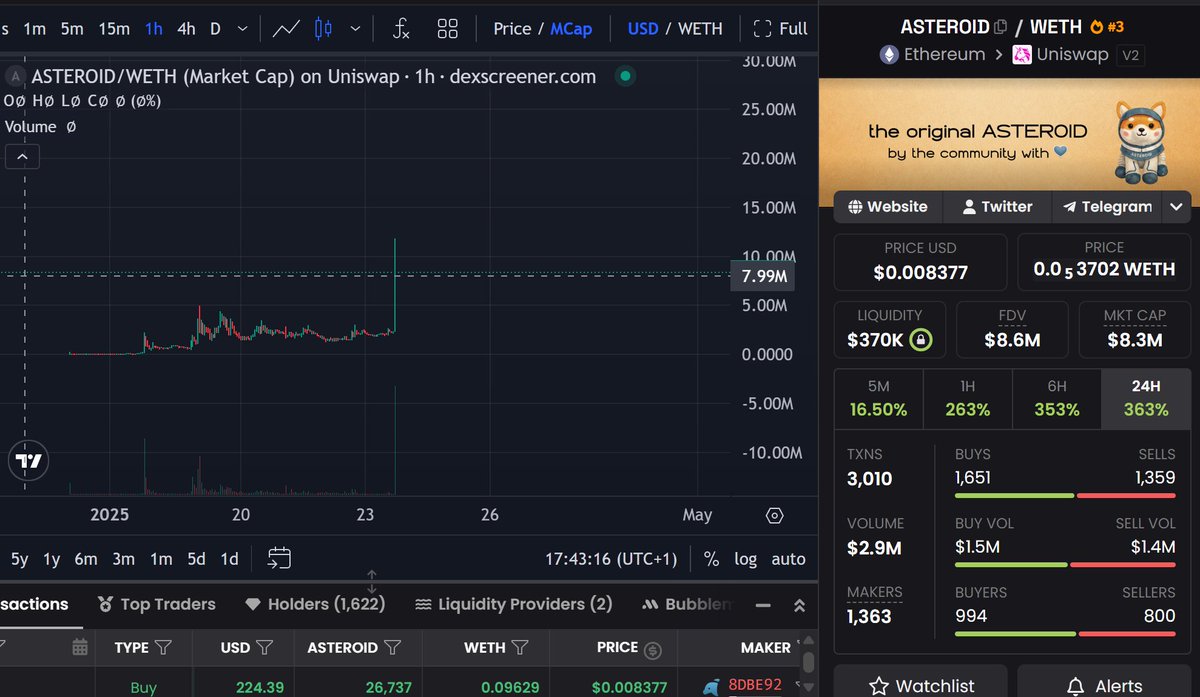Select the 5m chart interval
The height and width of the screenshot is (697, 1200).
tap(72, 28)
